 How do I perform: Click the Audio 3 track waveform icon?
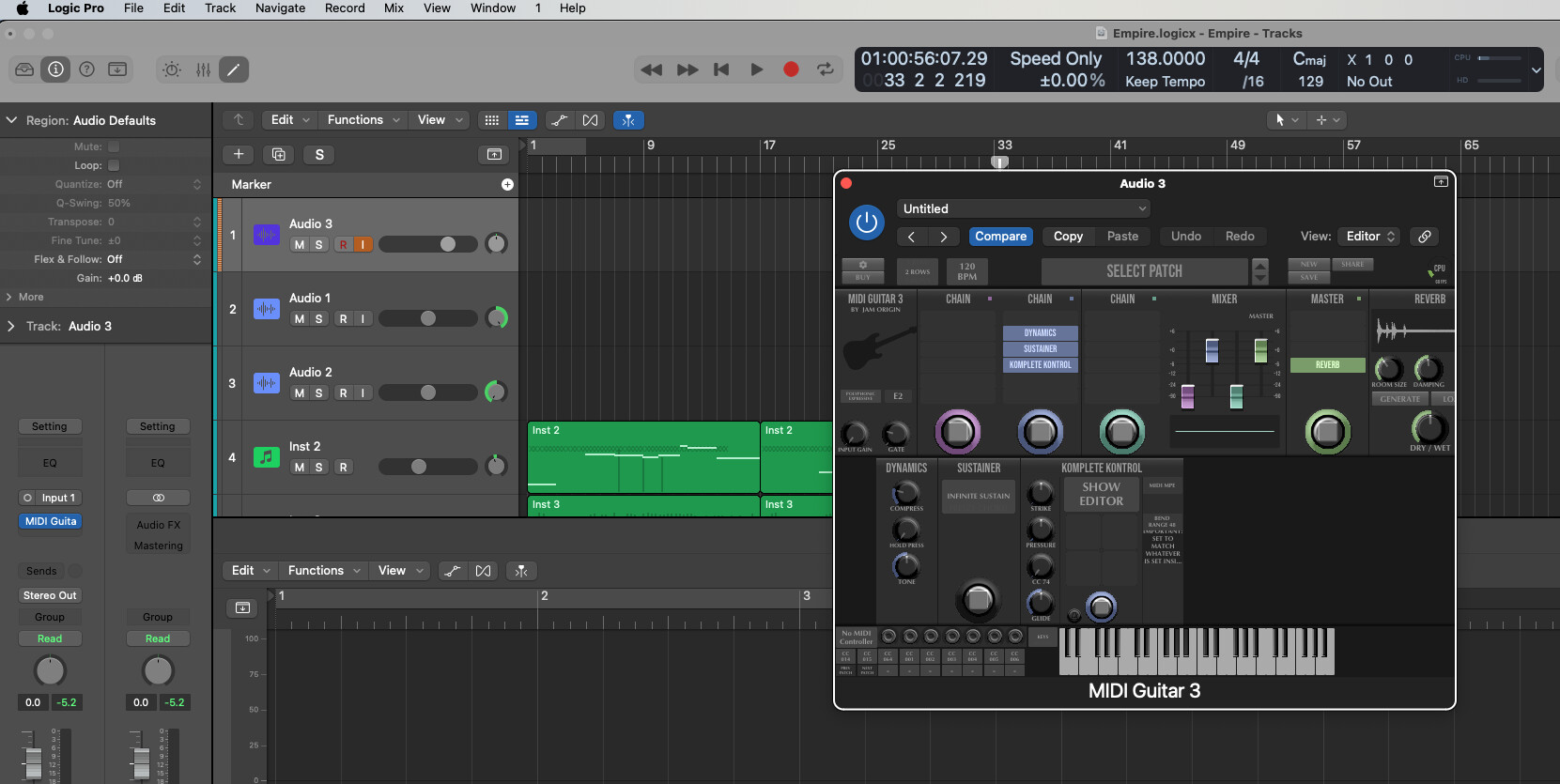[x=267, y=235]
